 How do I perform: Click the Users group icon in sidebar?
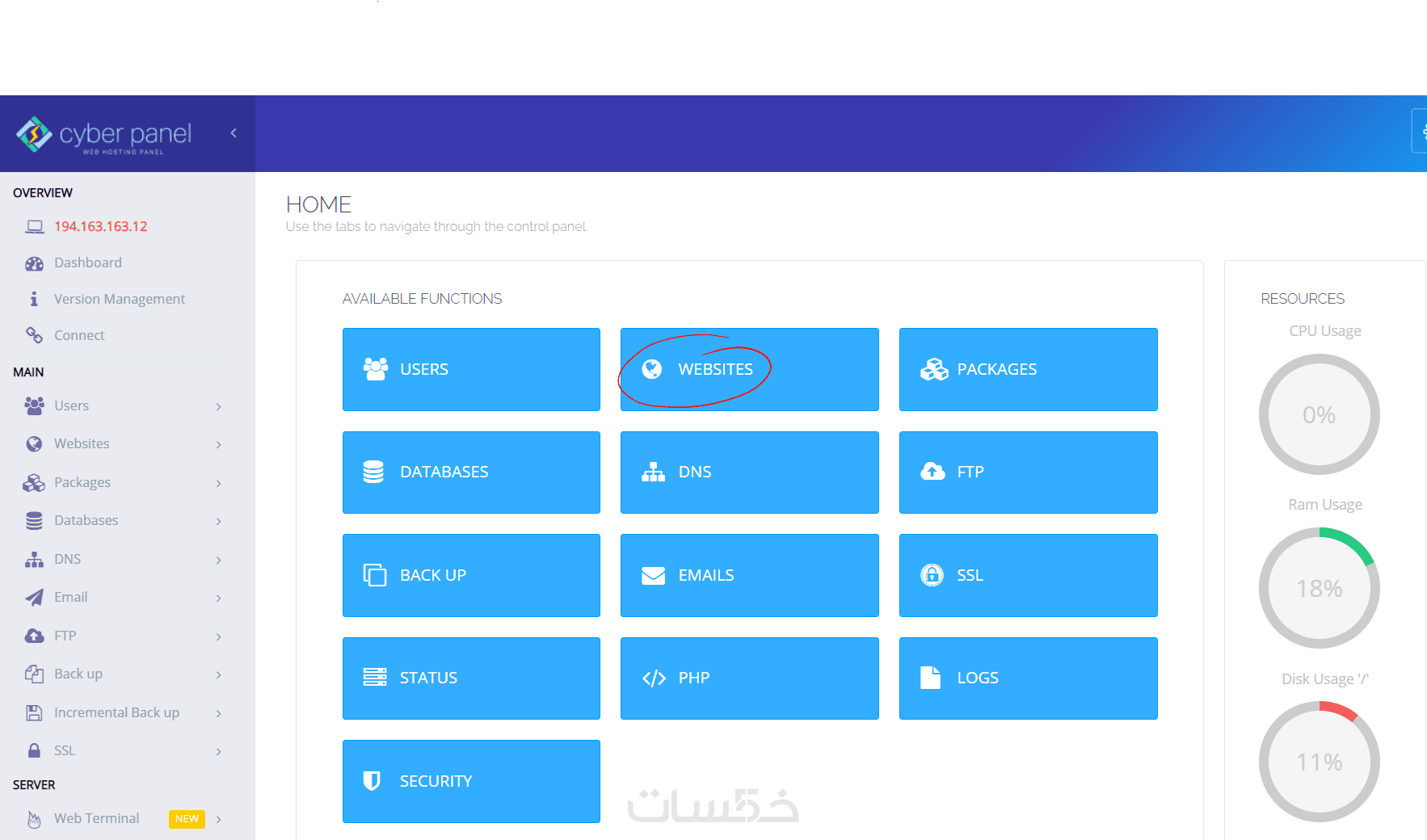click(34, 405)
